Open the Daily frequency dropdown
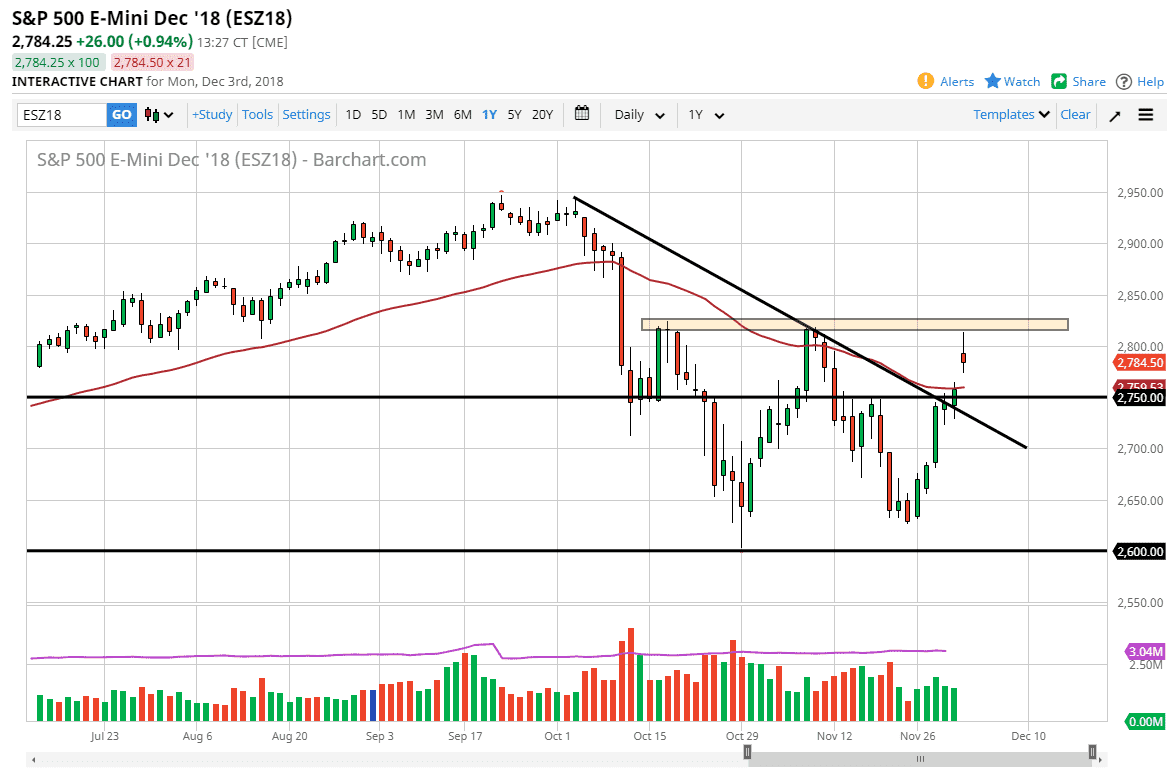1170x775 pixels. coord(640,115)
